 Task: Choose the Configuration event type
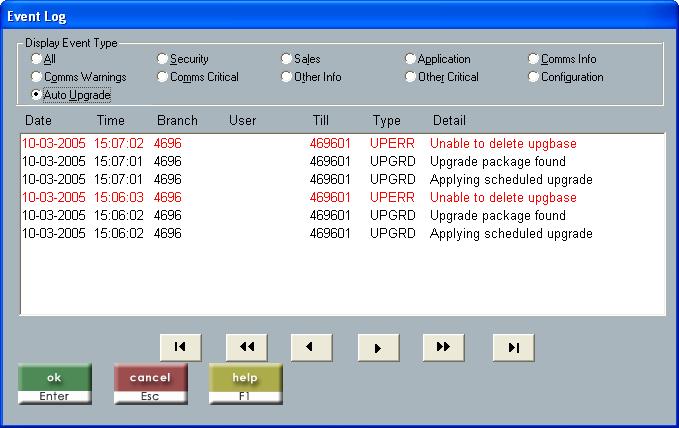pos(566,77)
